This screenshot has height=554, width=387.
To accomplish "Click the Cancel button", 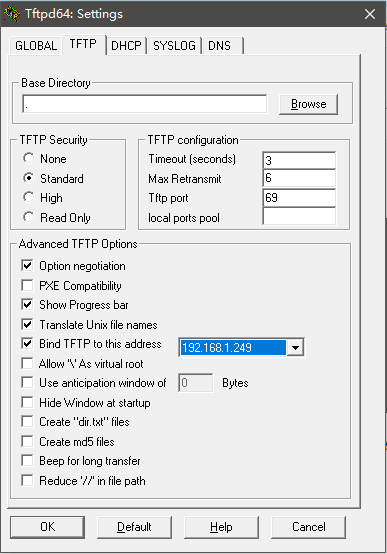I will (308, 527).
